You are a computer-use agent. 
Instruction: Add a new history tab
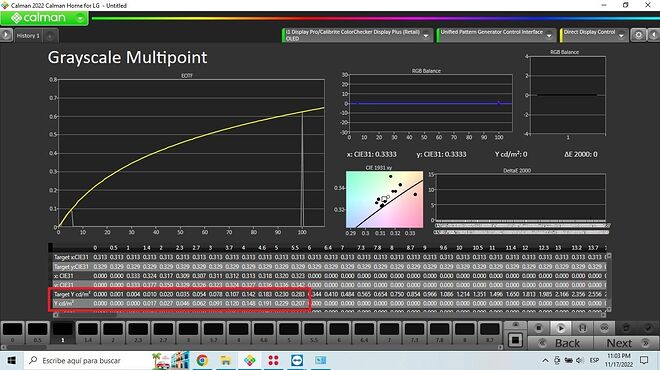(50, 36)
